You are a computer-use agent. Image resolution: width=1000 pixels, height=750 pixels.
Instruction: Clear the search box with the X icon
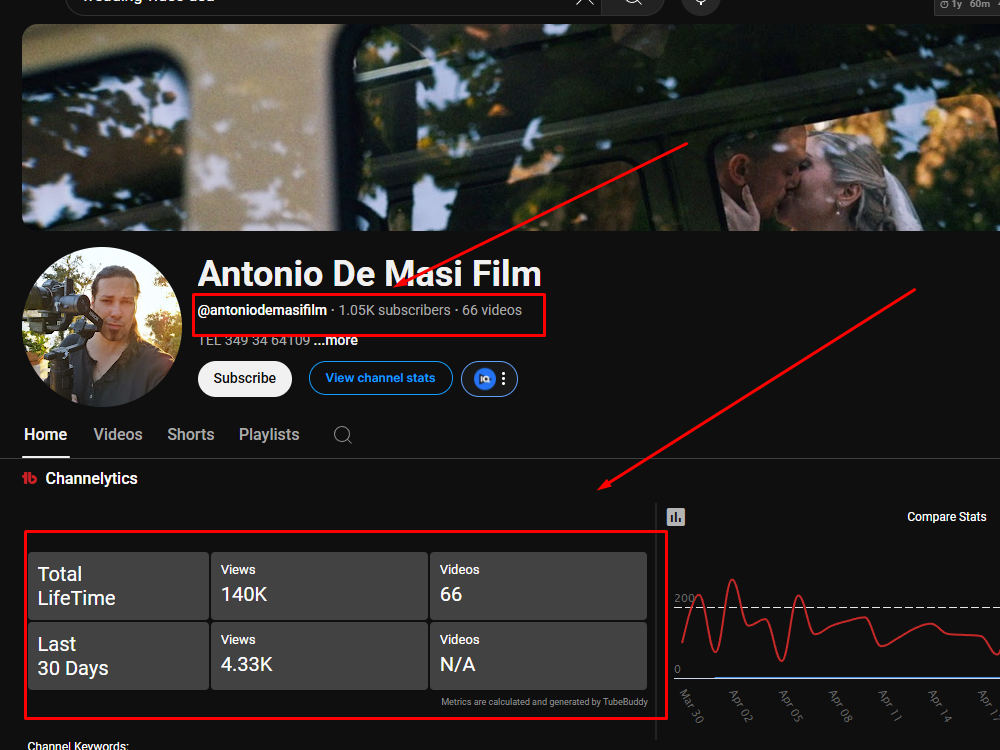coord(585,3)
